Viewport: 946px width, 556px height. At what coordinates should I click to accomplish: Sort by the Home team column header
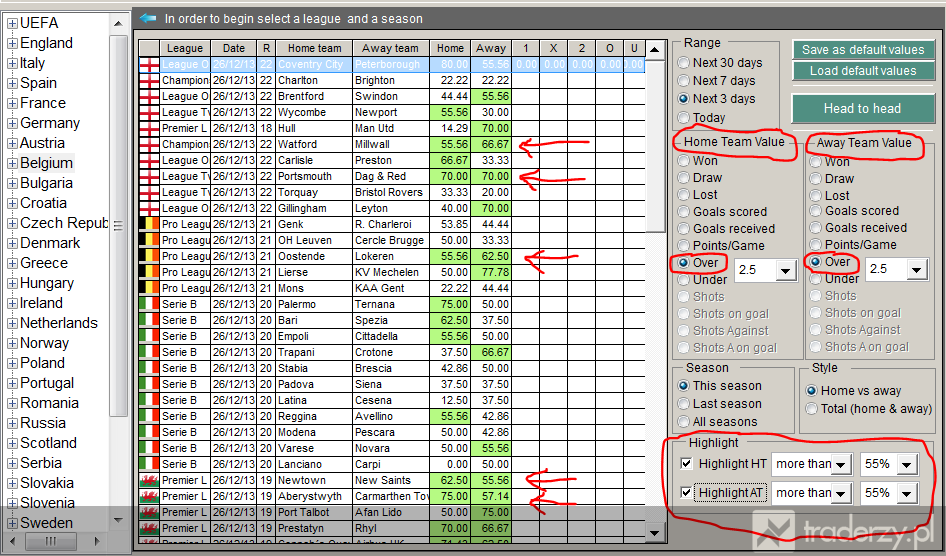coord(314,48)
